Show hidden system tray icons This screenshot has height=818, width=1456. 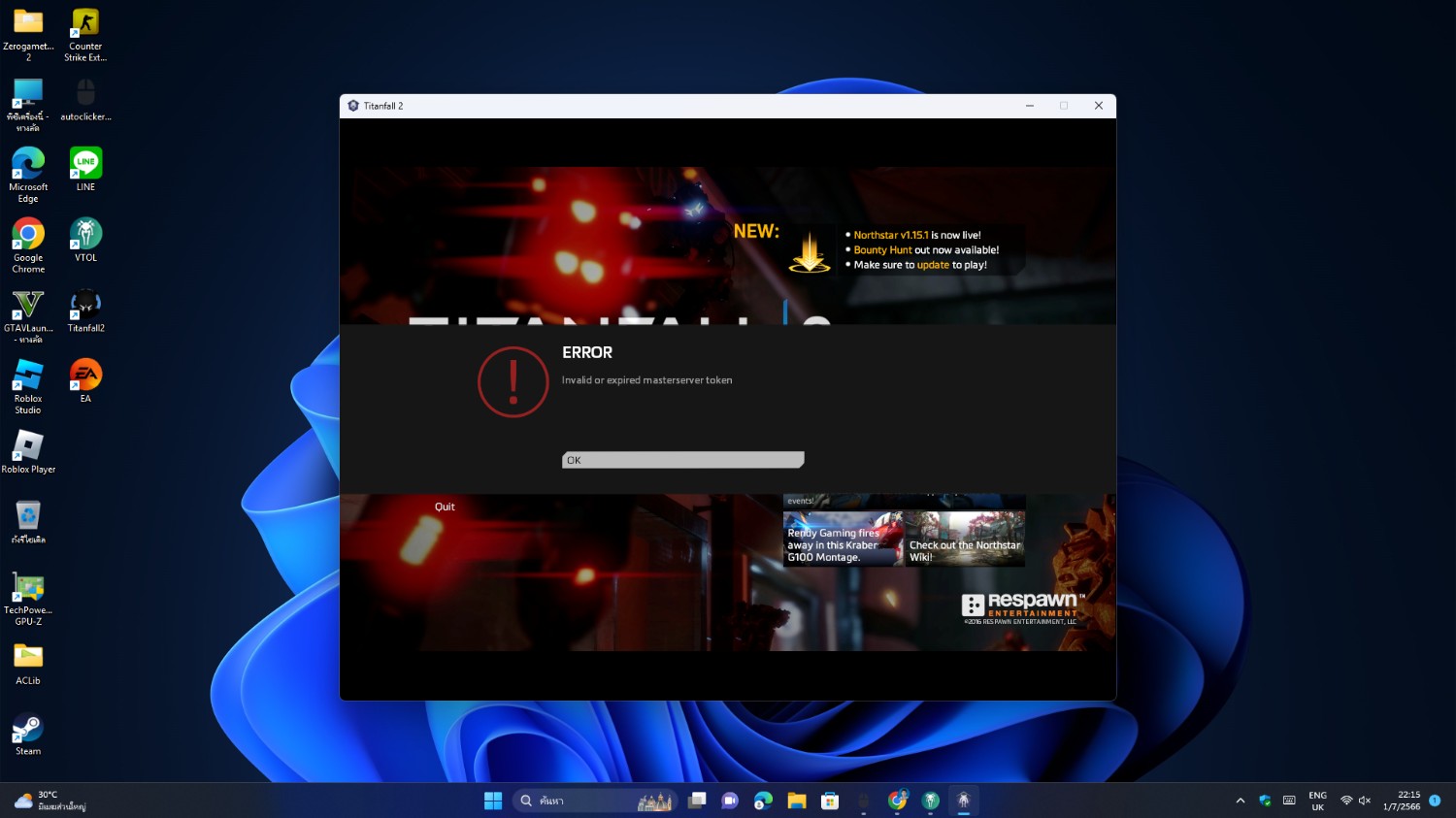[x=1240, y=801]
